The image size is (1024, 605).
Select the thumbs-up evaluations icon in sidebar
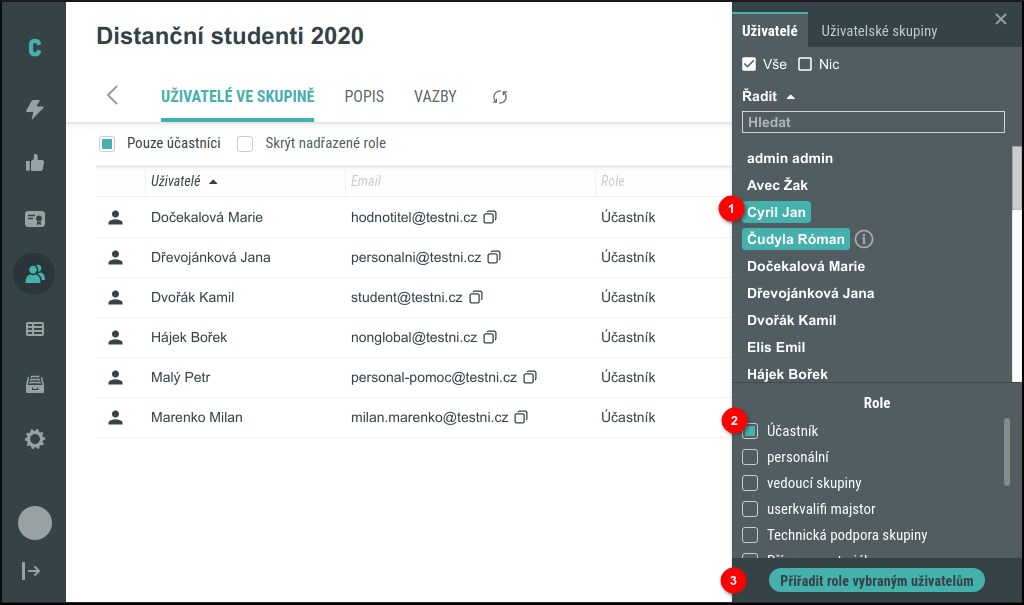[x=35, y=163]
